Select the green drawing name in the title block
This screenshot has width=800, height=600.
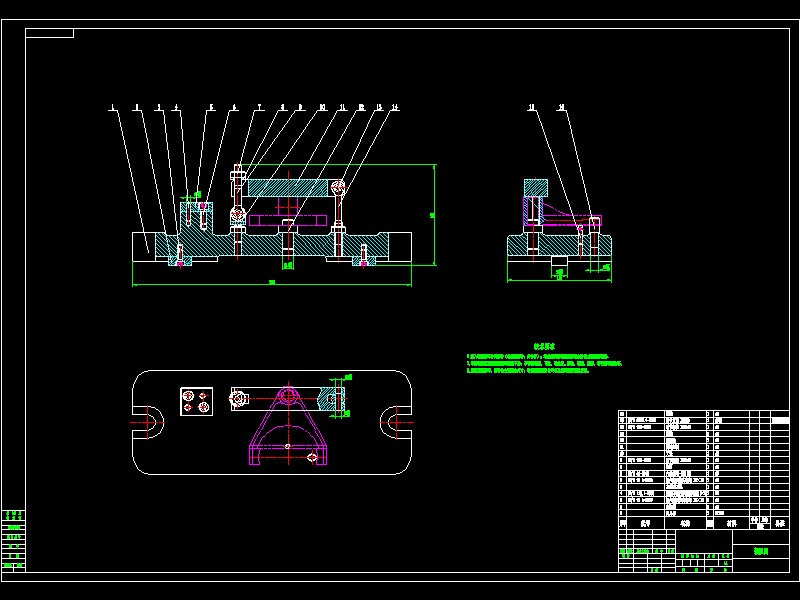761,552
